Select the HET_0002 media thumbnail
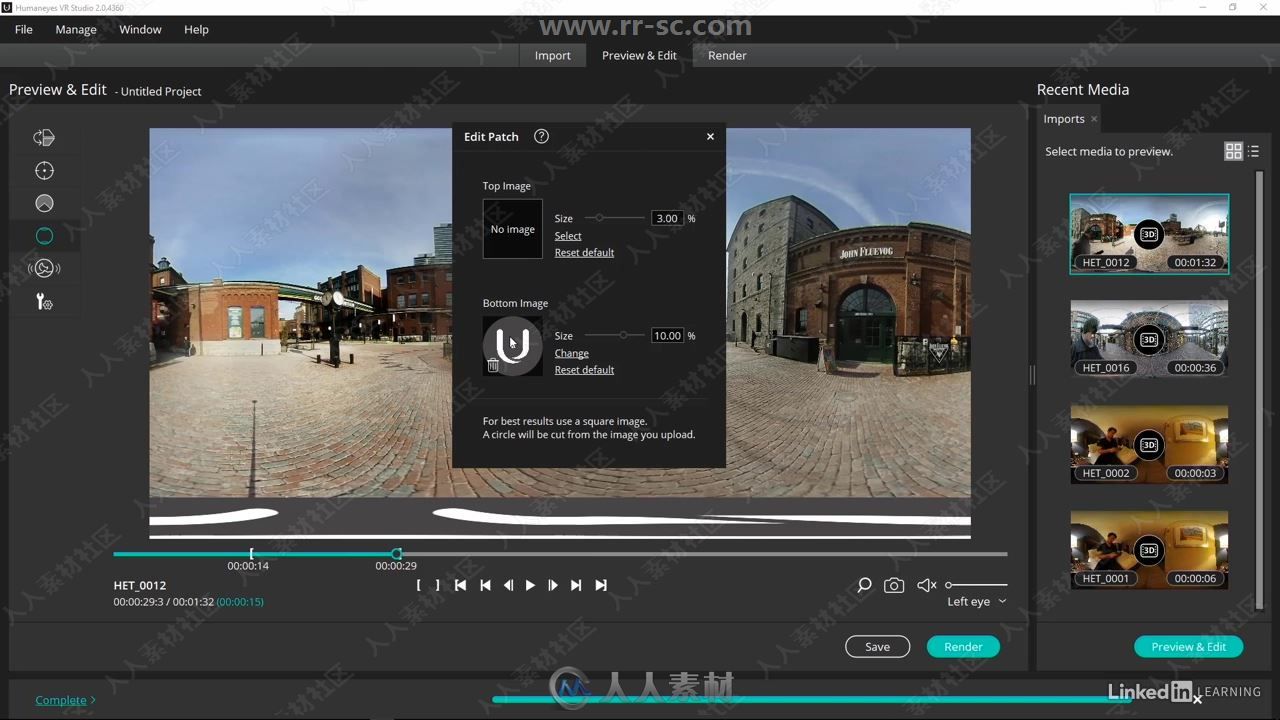Screen dimensions: 1280x720 [1149, 445]
